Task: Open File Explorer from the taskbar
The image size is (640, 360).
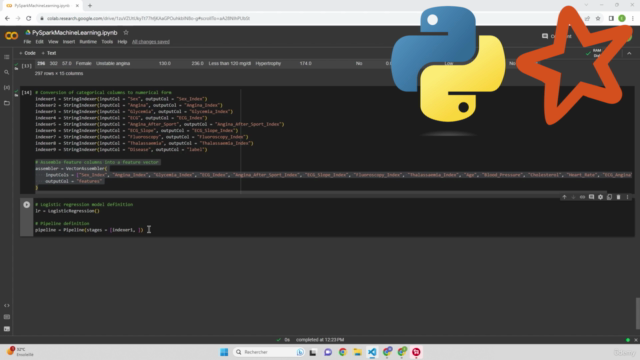Action: pyautogui.click(x=357, y=352)
